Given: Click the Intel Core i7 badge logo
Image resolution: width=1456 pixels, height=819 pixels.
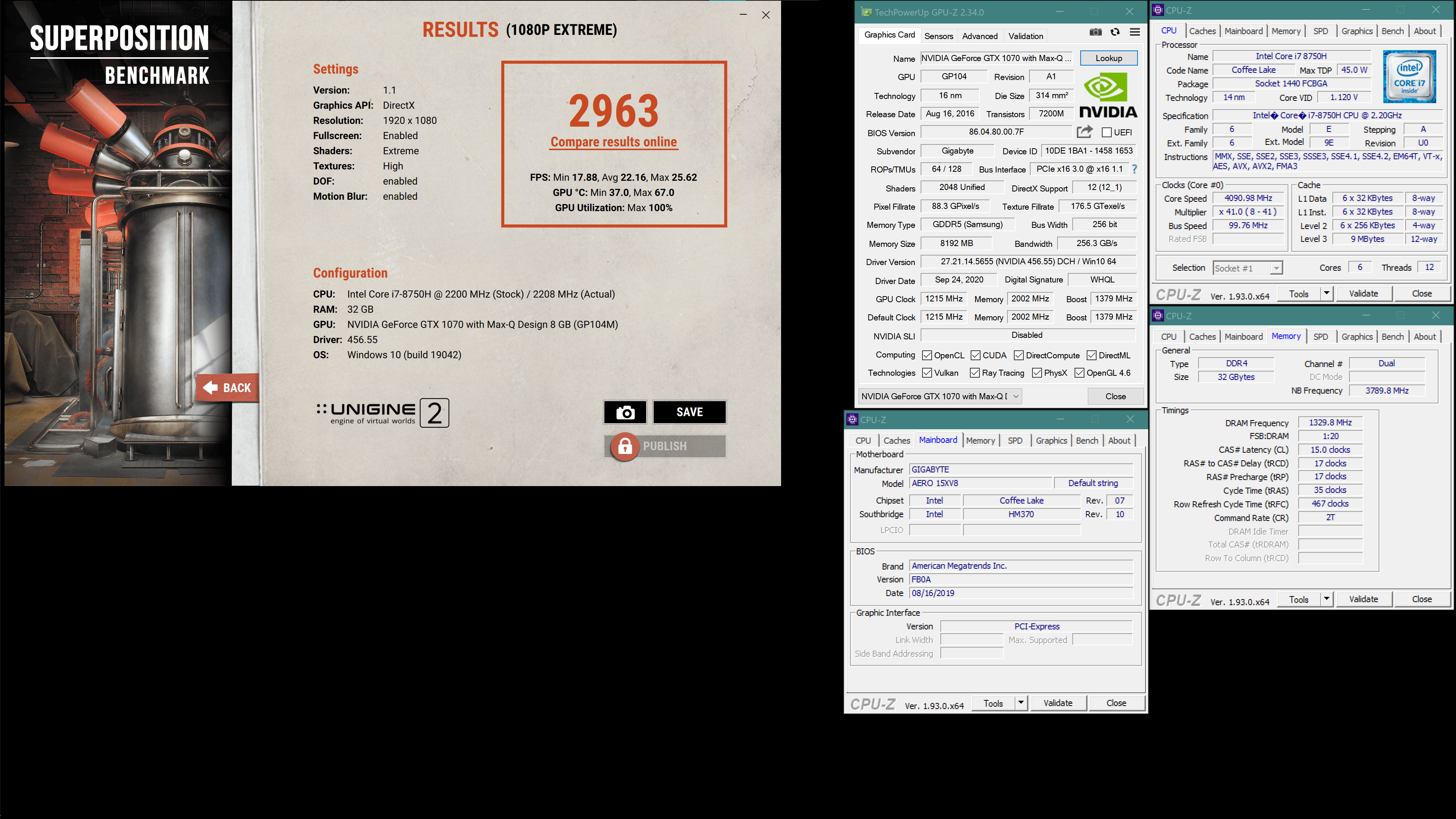Looking at the screenshot, I should coord(1409,77).
